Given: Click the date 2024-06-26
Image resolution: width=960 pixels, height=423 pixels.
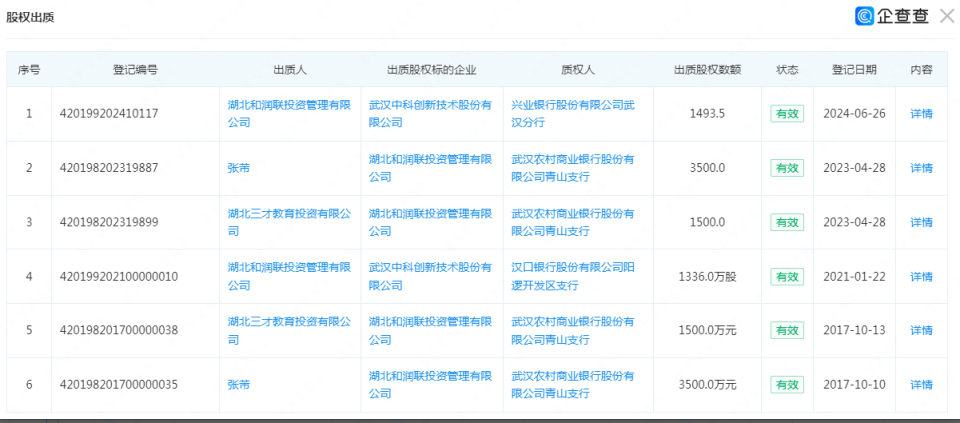Looking at the screenshot, I should click(854, 114).
